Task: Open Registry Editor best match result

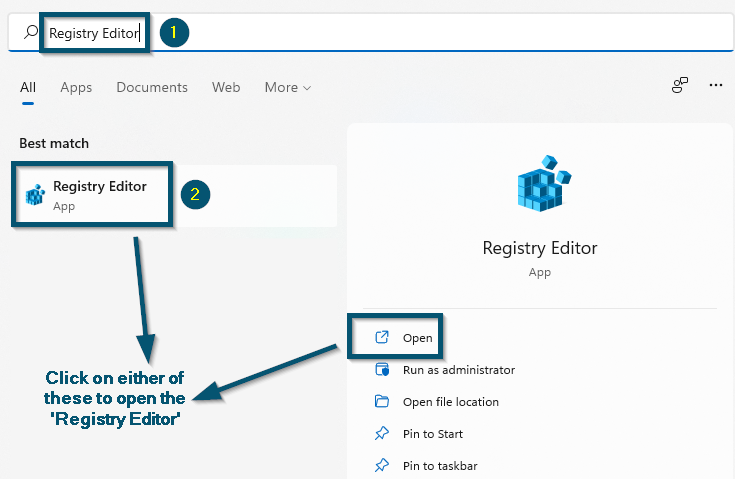Action: tap(174, 195)
